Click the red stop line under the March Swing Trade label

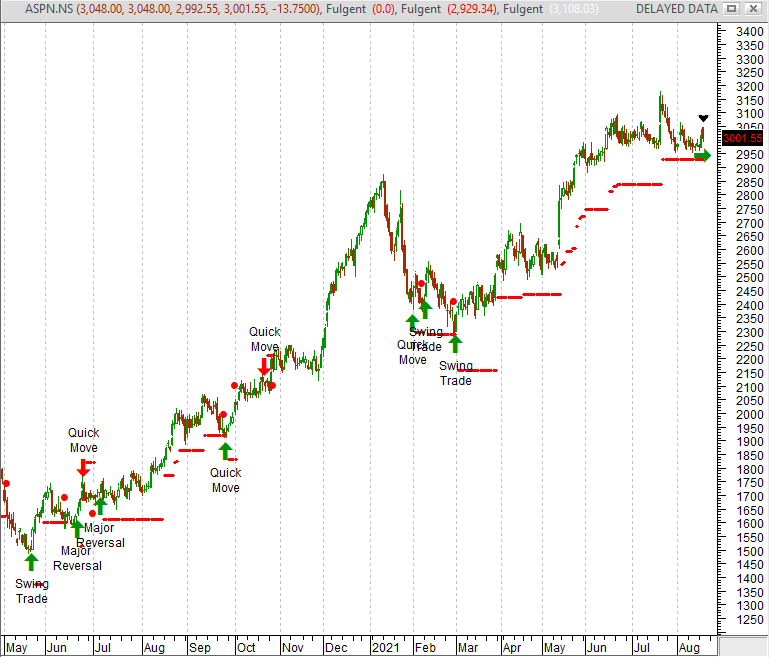click(x=476, y=371)
